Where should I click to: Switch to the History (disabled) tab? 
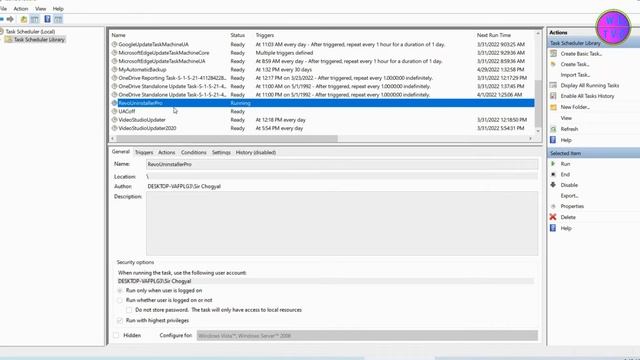(x=256, y=152)
